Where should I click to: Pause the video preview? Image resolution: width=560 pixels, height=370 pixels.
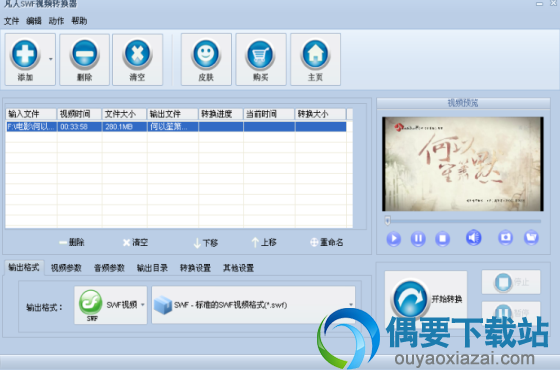coord(418,239)
